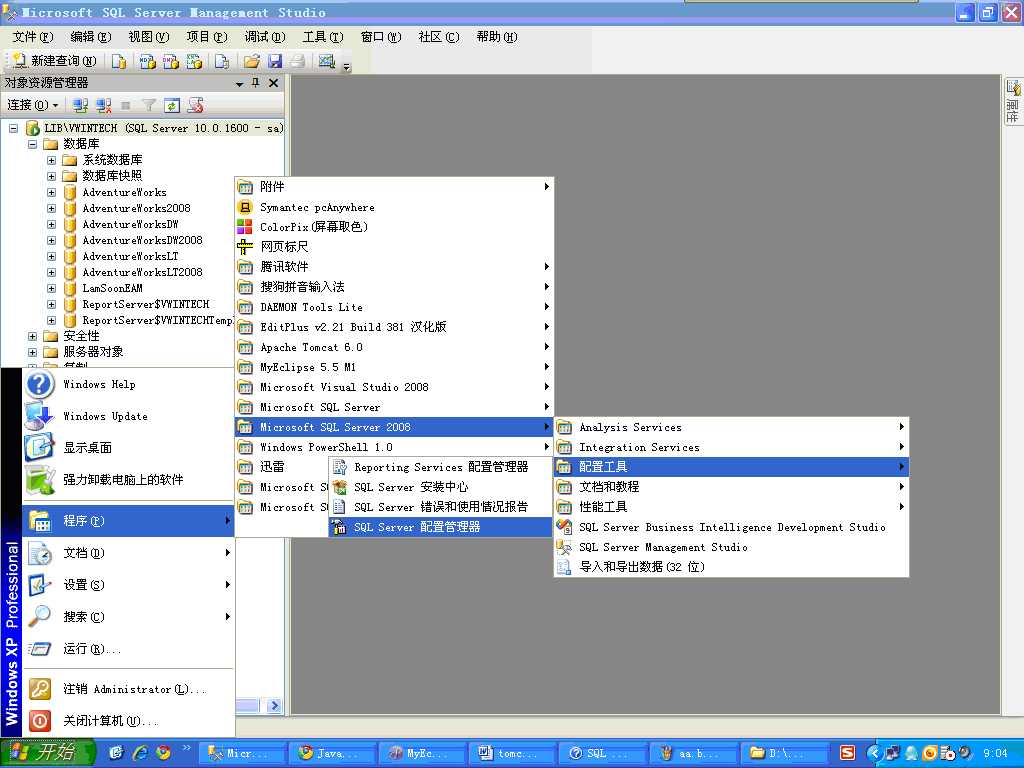Launch SQL Server 配置管理器
Viewport: 1024px width, 768px height.
(x=441, y=527)
